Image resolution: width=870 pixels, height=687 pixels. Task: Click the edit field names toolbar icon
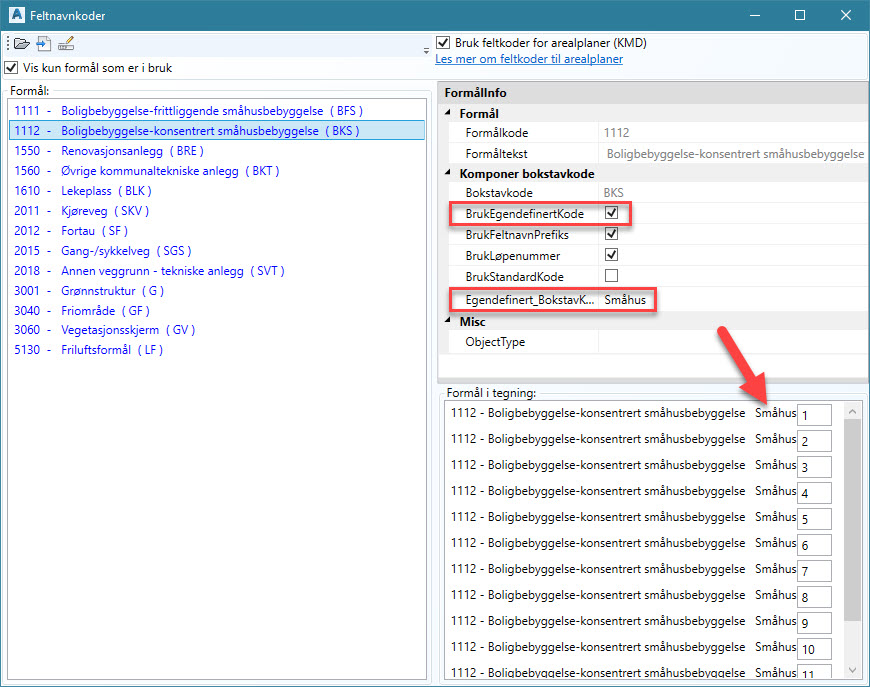click(x=66, y=43)
